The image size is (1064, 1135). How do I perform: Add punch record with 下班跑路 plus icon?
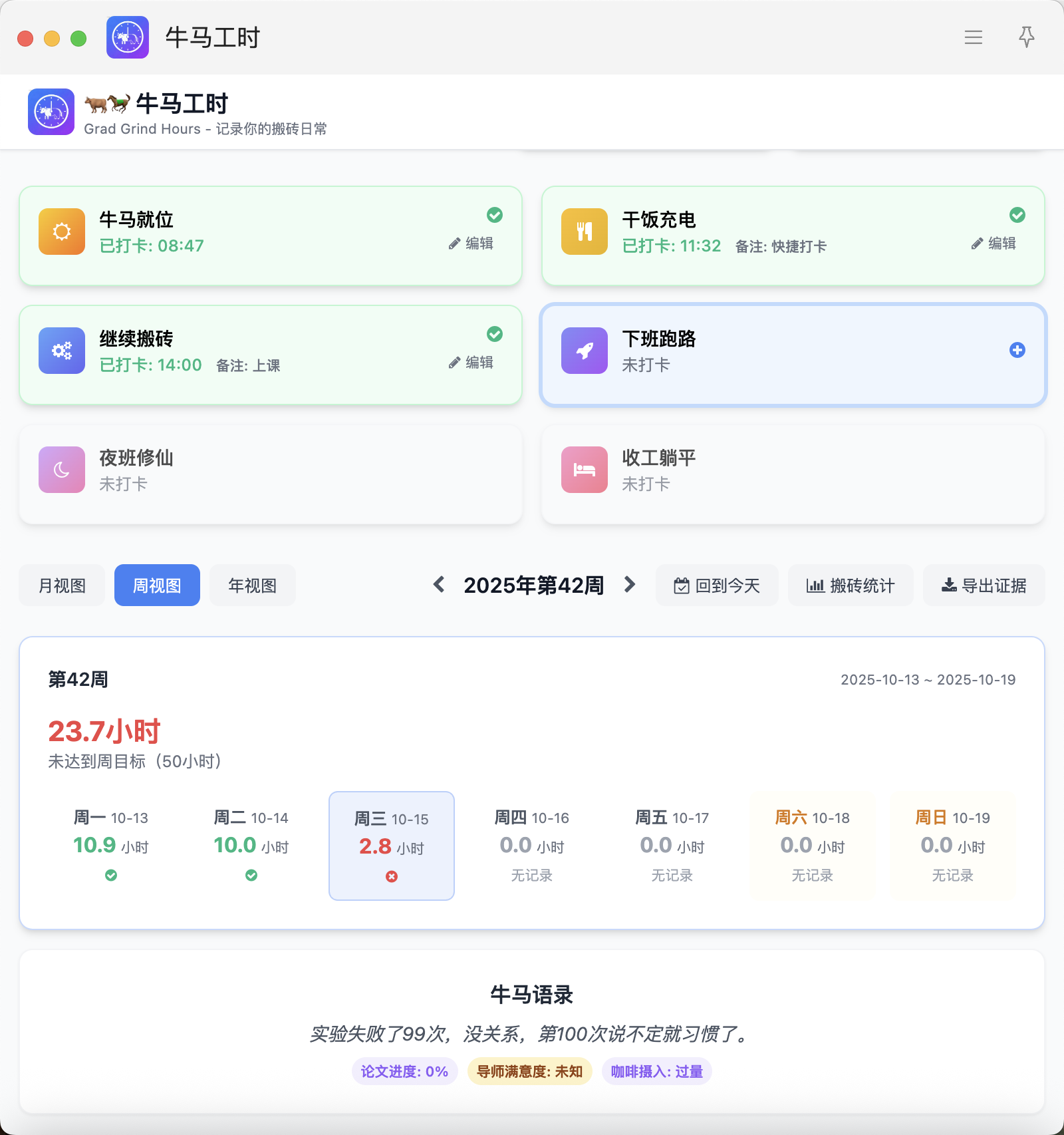click(x=1017, y=350)
